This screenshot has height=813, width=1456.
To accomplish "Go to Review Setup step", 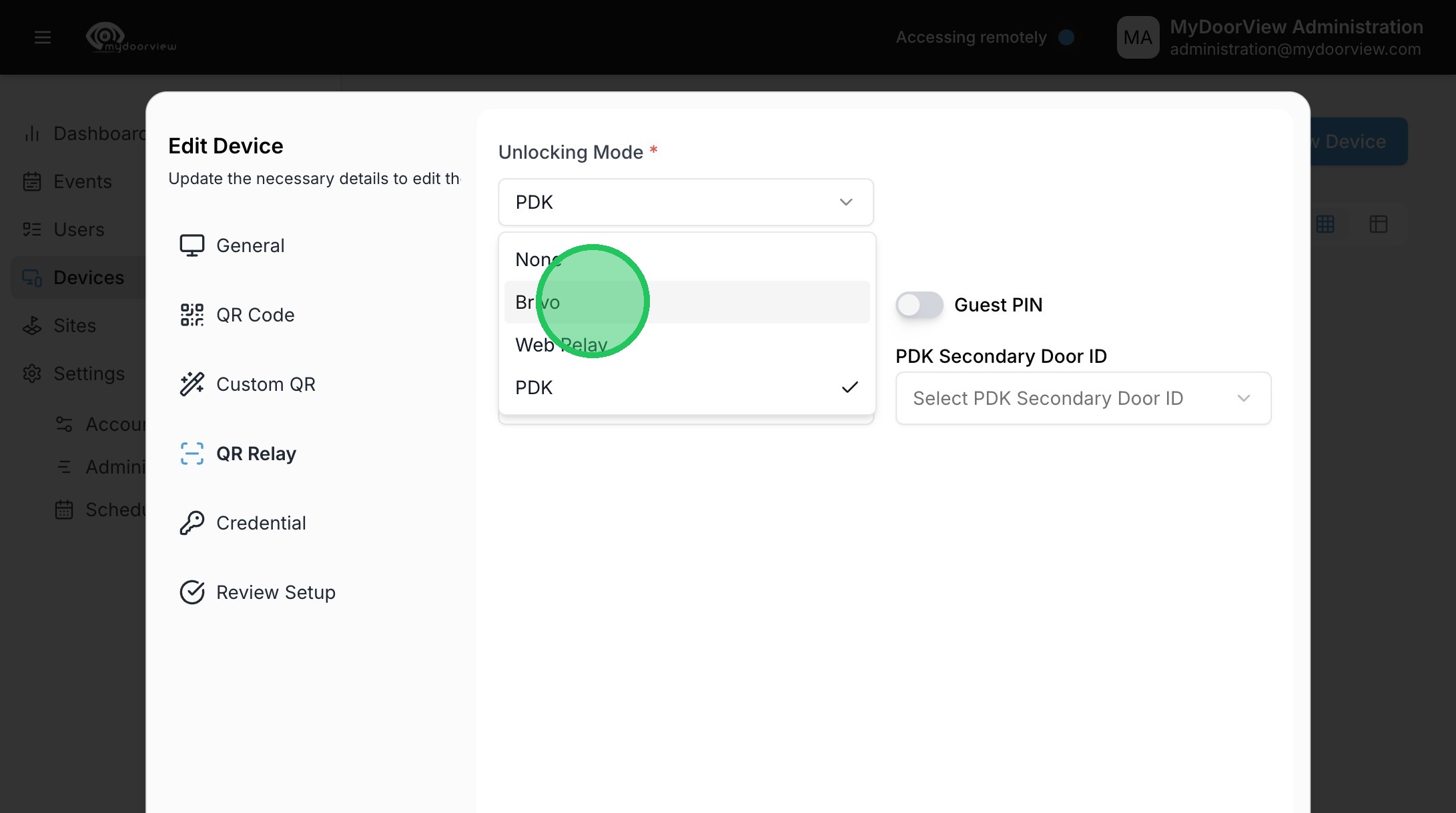I will [x=276, y=592].
